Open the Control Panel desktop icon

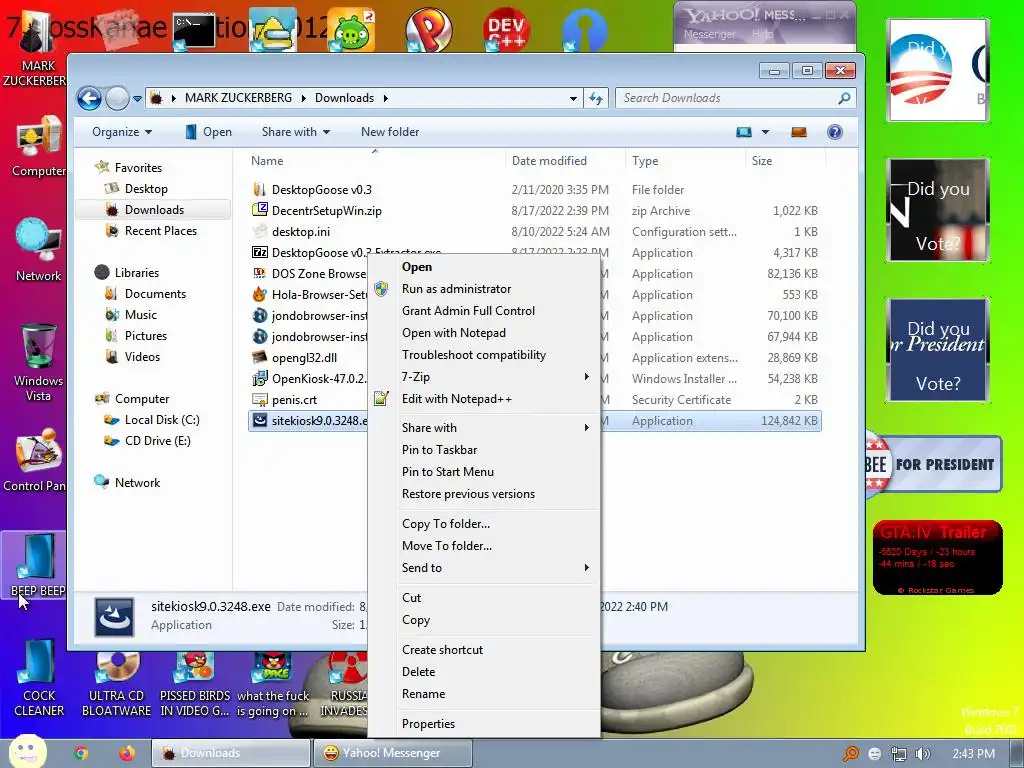click(x=35, y=460)
